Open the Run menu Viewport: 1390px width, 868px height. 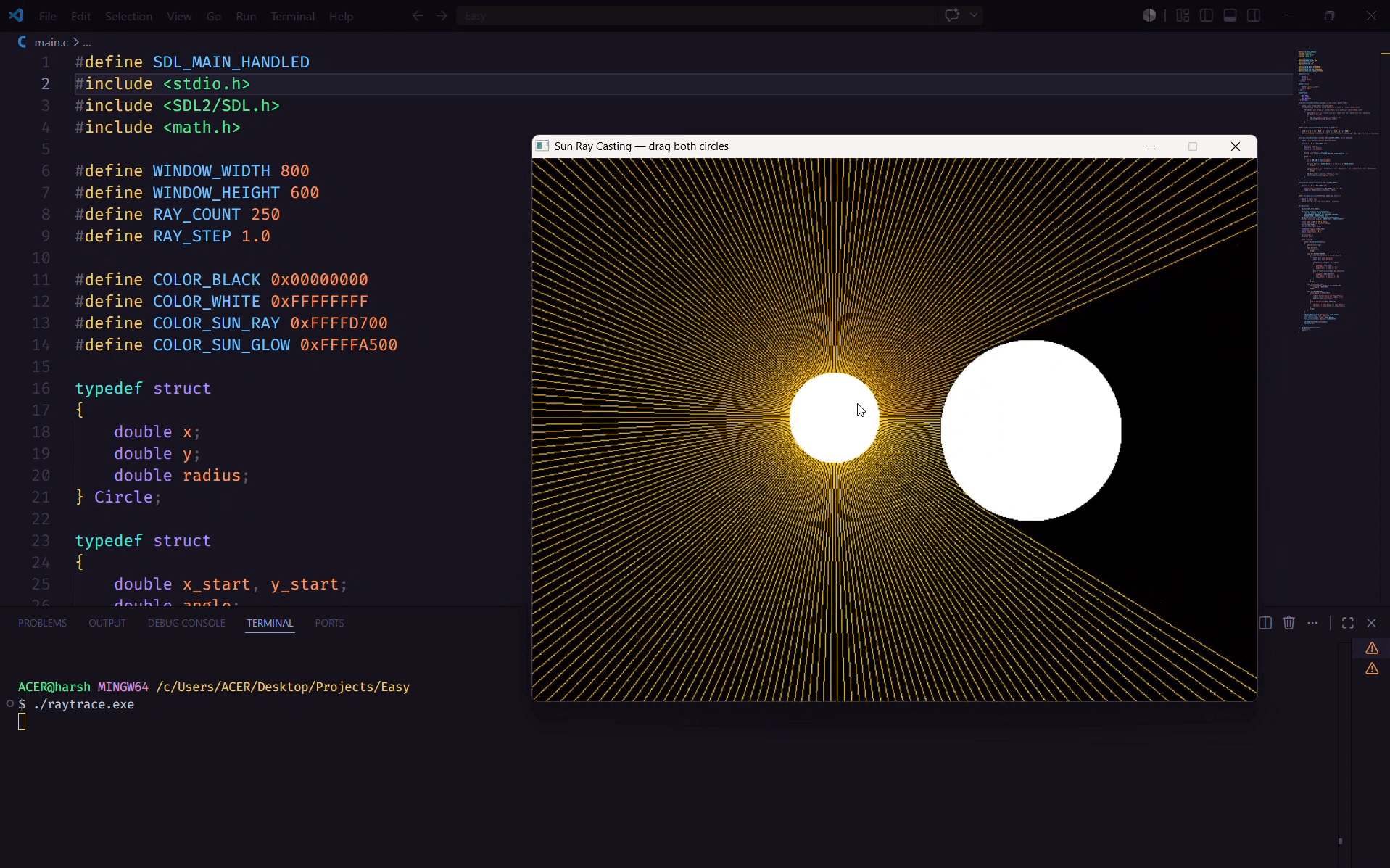(x=246, y=16)
